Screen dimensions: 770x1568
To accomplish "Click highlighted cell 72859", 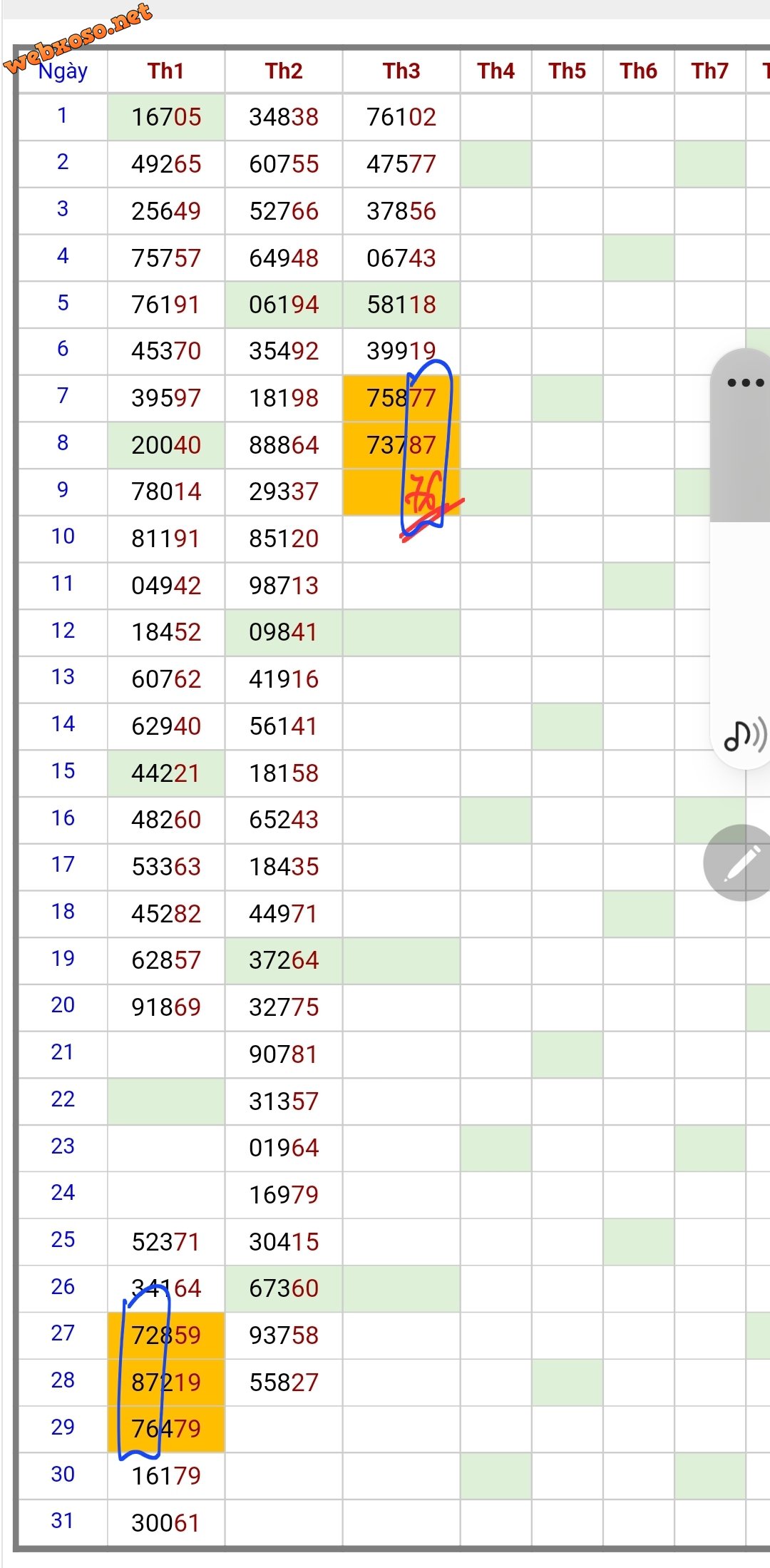I will click(x=166, y=1335).
